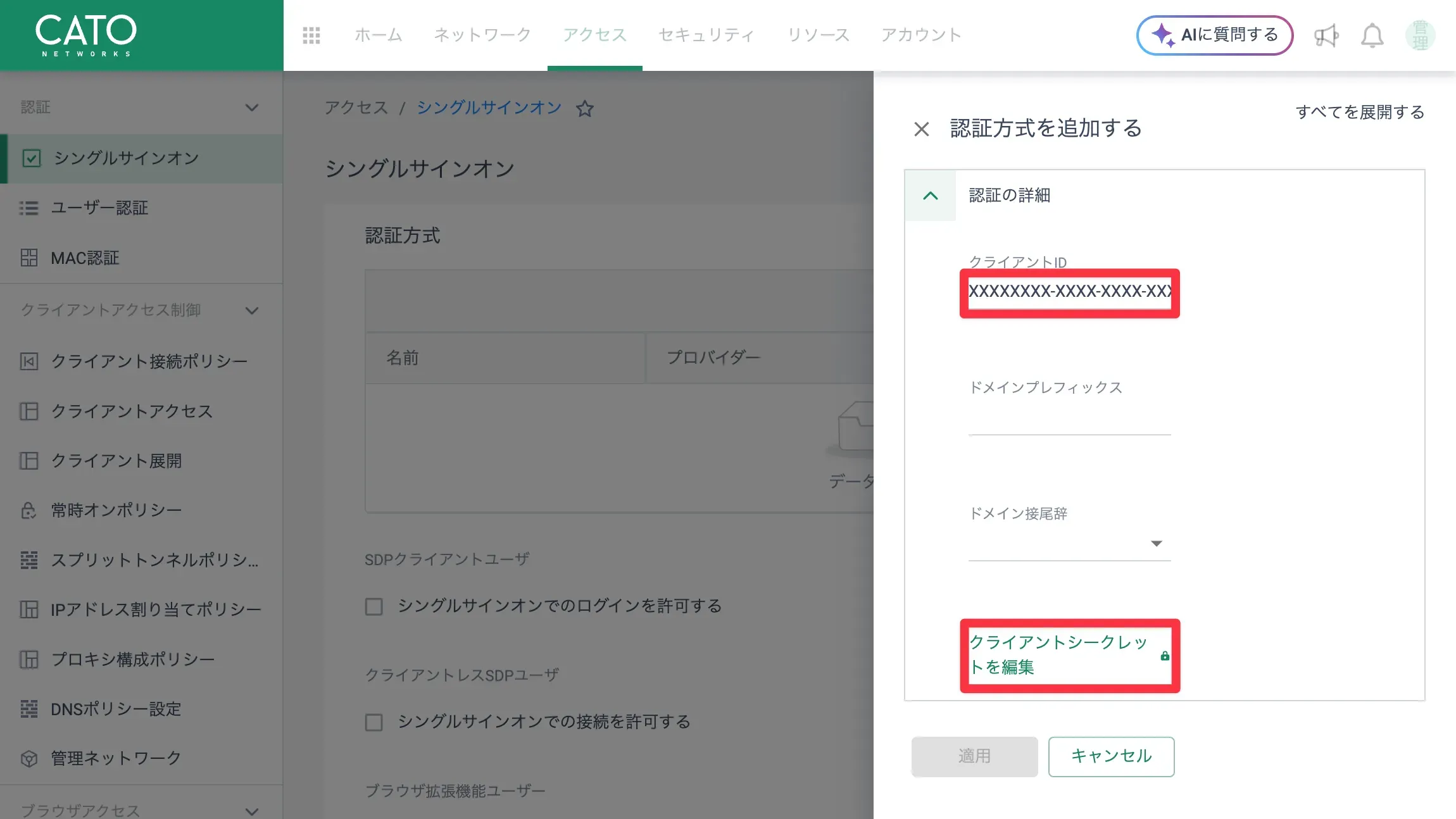Open 常時オンポリシー in the sidebar

point(116,510)
